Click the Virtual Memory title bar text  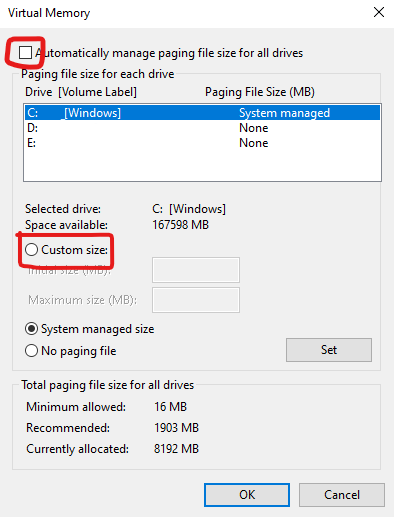(49, 13)
